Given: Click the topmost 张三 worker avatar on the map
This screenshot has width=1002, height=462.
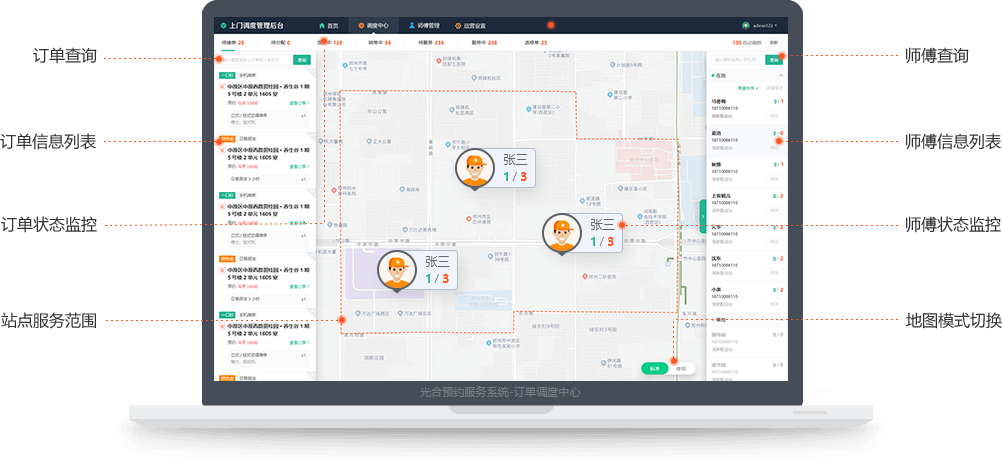Looking at the screenshot, I should coord(475,168).
